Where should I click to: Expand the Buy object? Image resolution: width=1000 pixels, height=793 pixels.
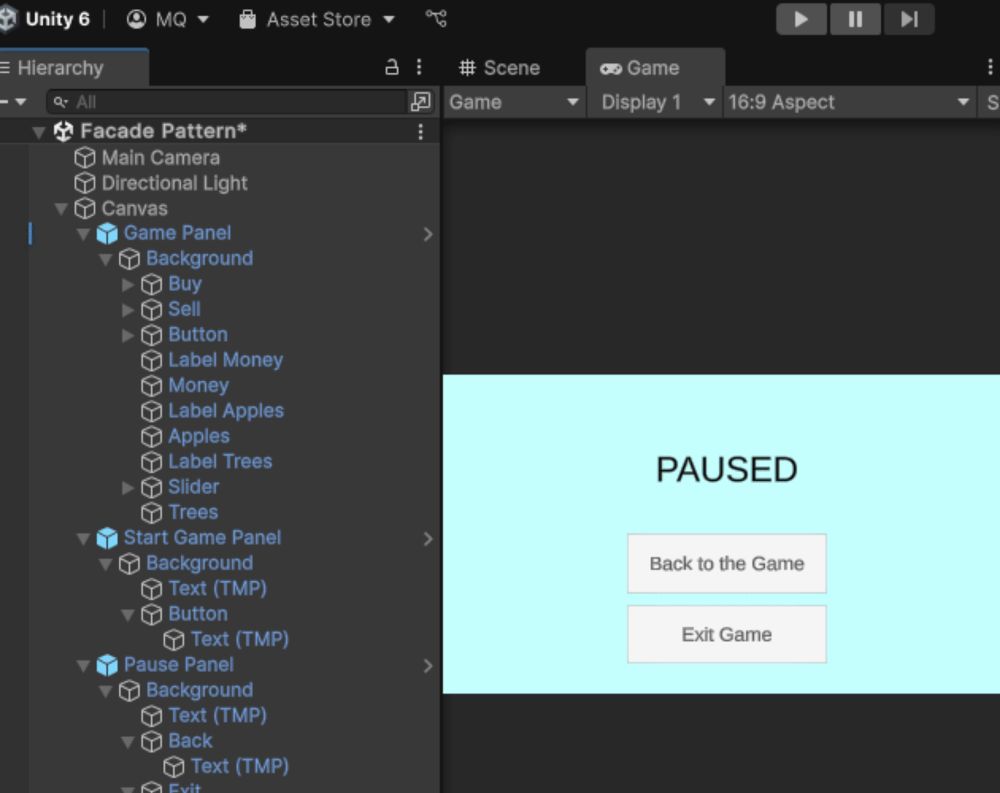[128, 285]
